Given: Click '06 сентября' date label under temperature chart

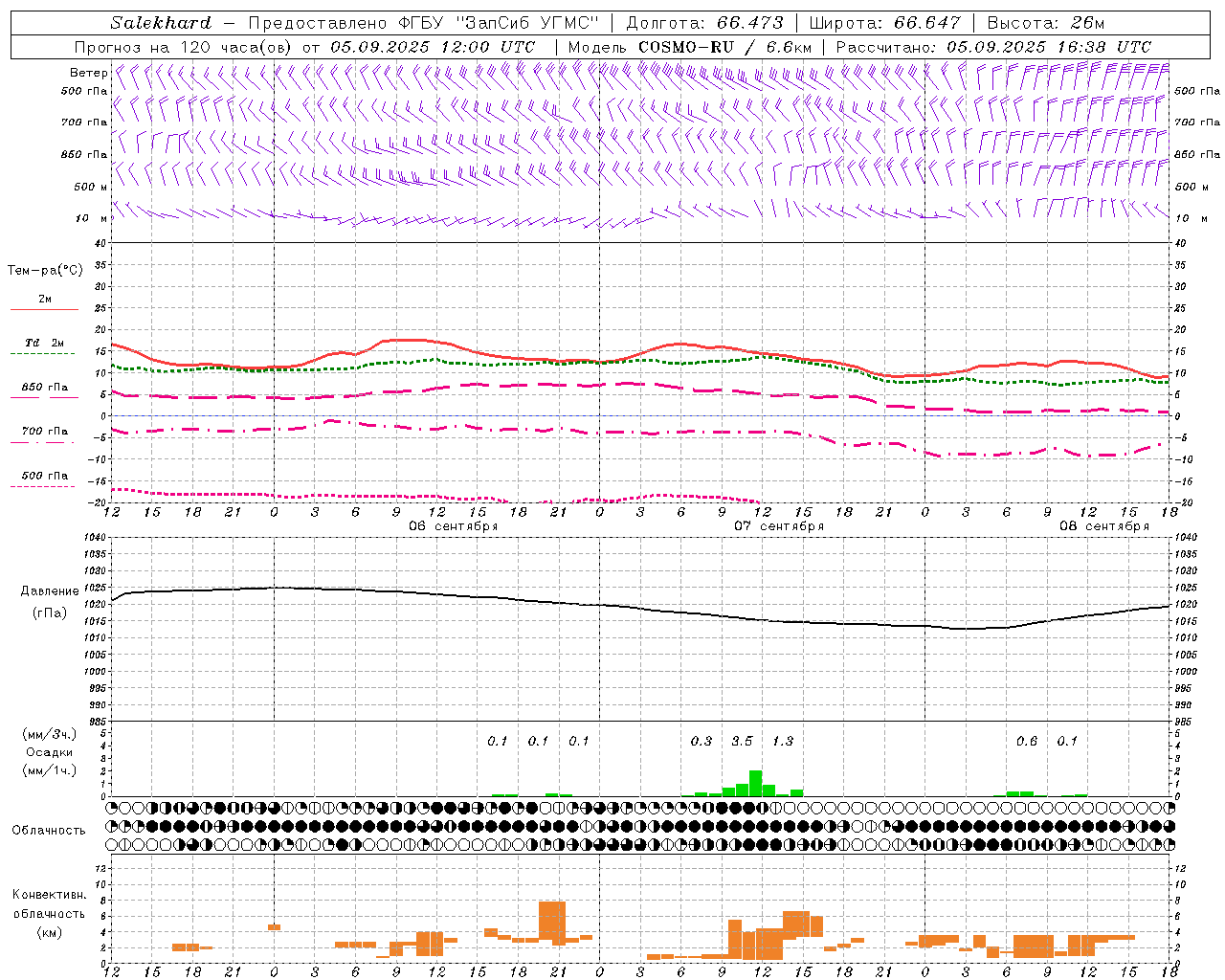Looking at the screenshot, I should [454, 526].
